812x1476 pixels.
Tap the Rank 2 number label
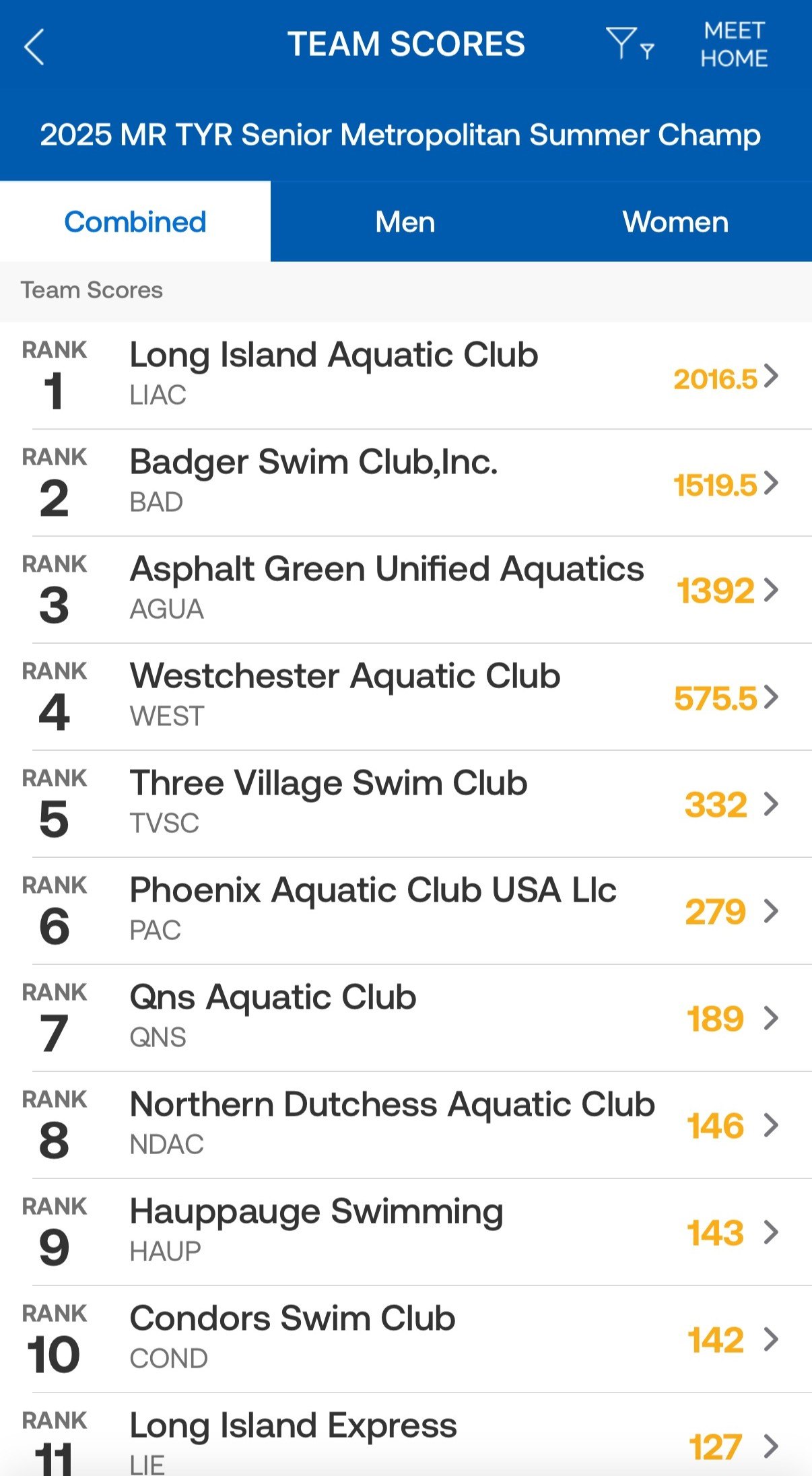point(54,498)
